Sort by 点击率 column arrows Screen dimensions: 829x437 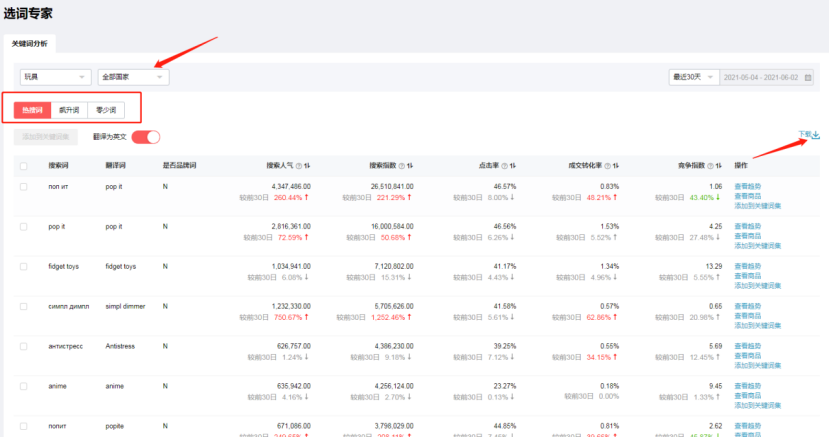(x=512, y=165)
